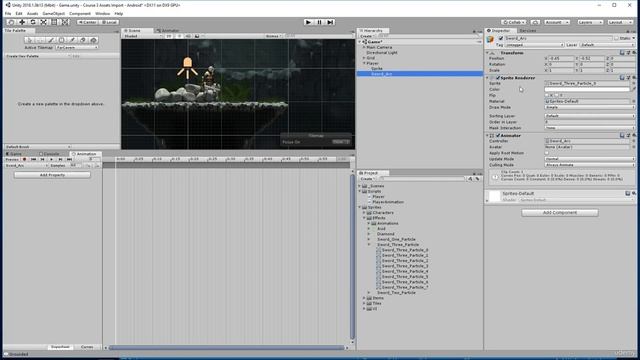The height and width of the screenshot is (360, 640).
Task: Open the Component menu
Action: click(80, 13)
